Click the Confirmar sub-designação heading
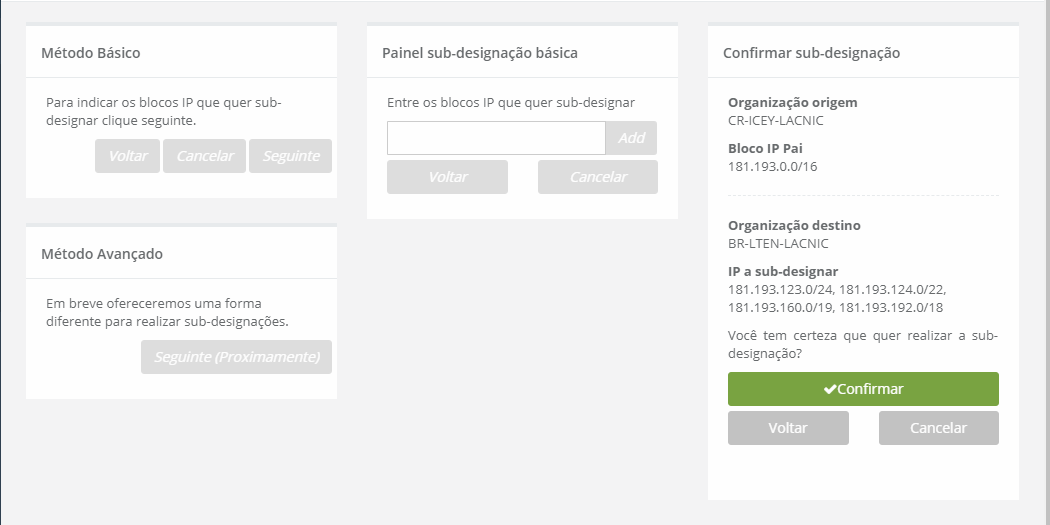The width and height of the screenshot is (1050, 525). click(x=811, y=53)
